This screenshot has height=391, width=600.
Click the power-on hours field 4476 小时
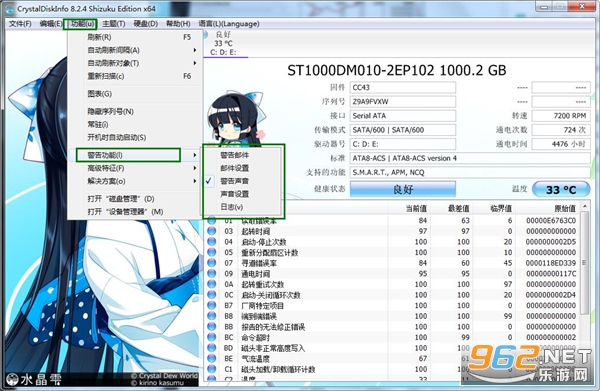point(561,144)
